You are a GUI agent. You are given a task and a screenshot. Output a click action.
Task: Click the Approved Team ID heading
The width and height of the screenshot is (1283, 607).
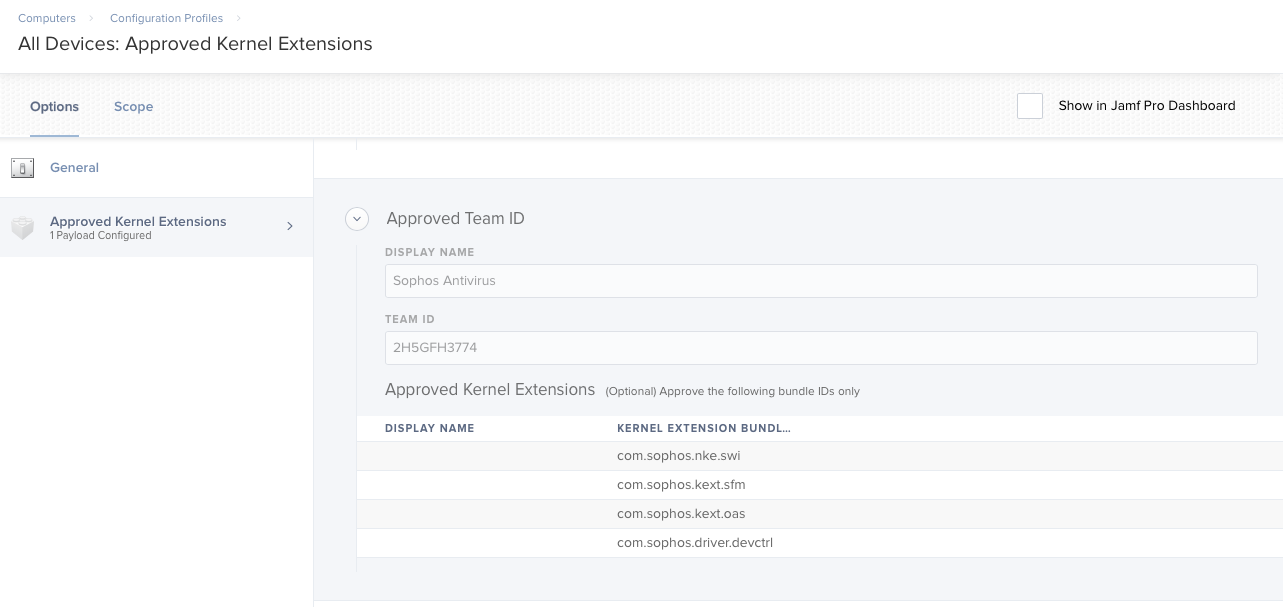[x=455, y=219]
